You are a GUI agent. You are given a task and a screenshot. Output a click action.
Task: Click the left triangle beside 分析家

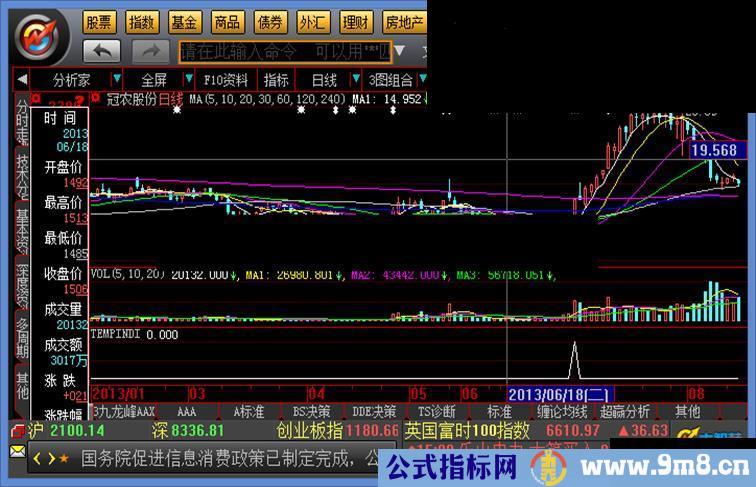pos(21,79)
